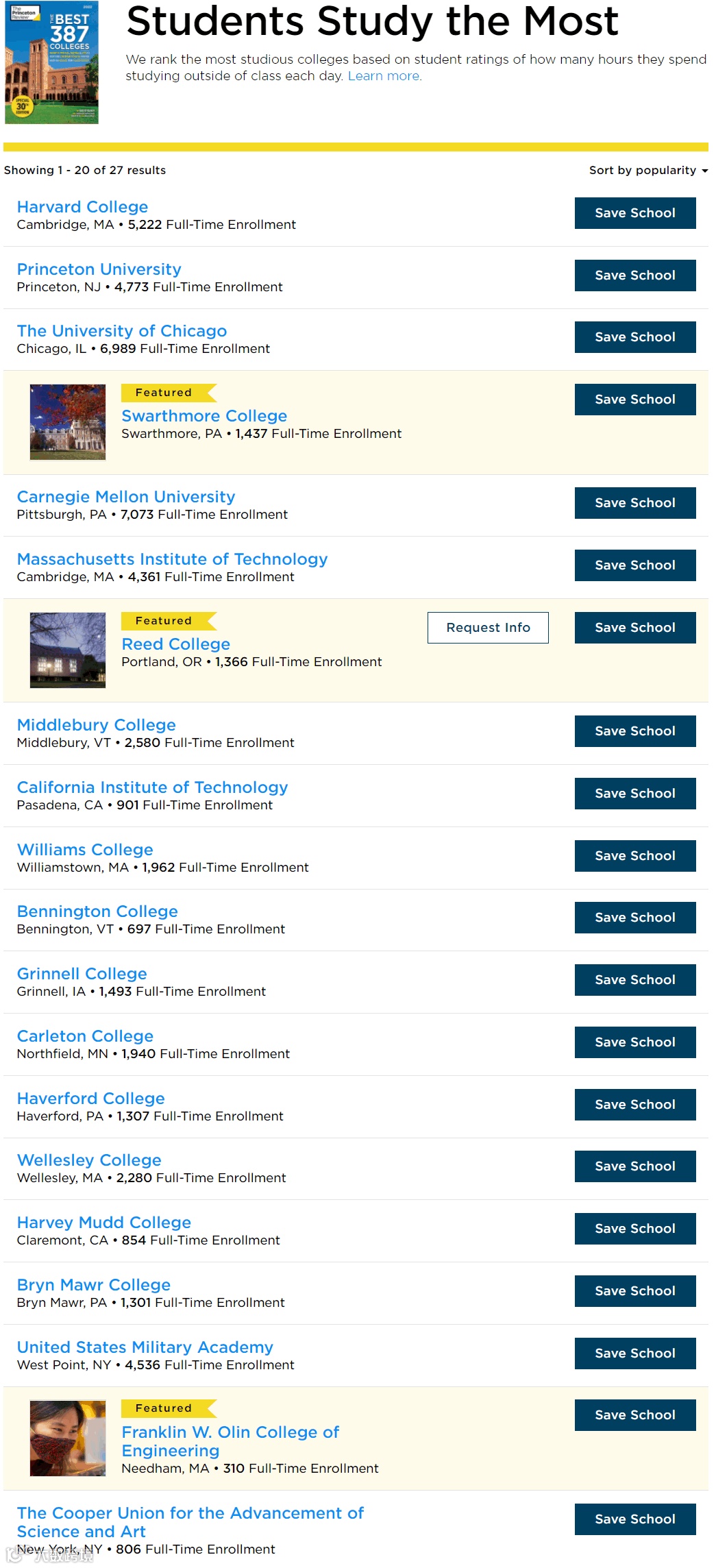This screenshot has width=716, height=1568.
Task: Open the Haverford College listing
Action: [x=91, y=1099]
